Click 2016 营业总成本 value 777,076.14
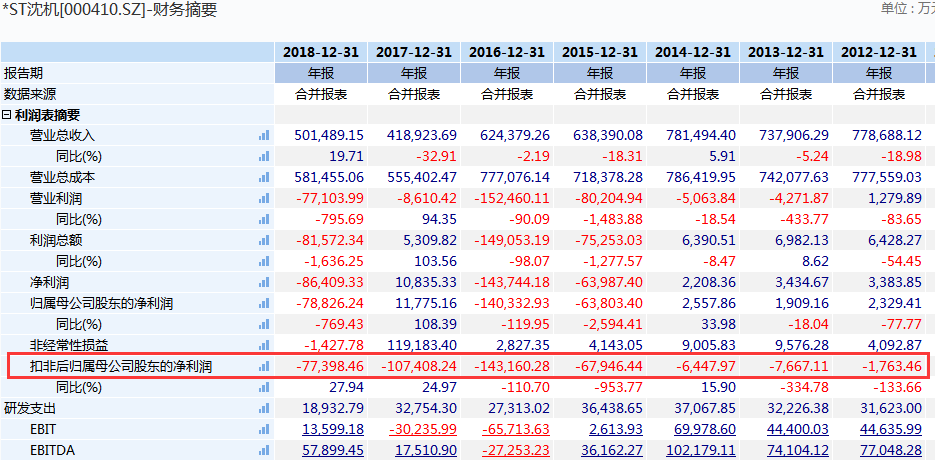The image size is (935, 460). pyautogui.click(x=515, y=177)
